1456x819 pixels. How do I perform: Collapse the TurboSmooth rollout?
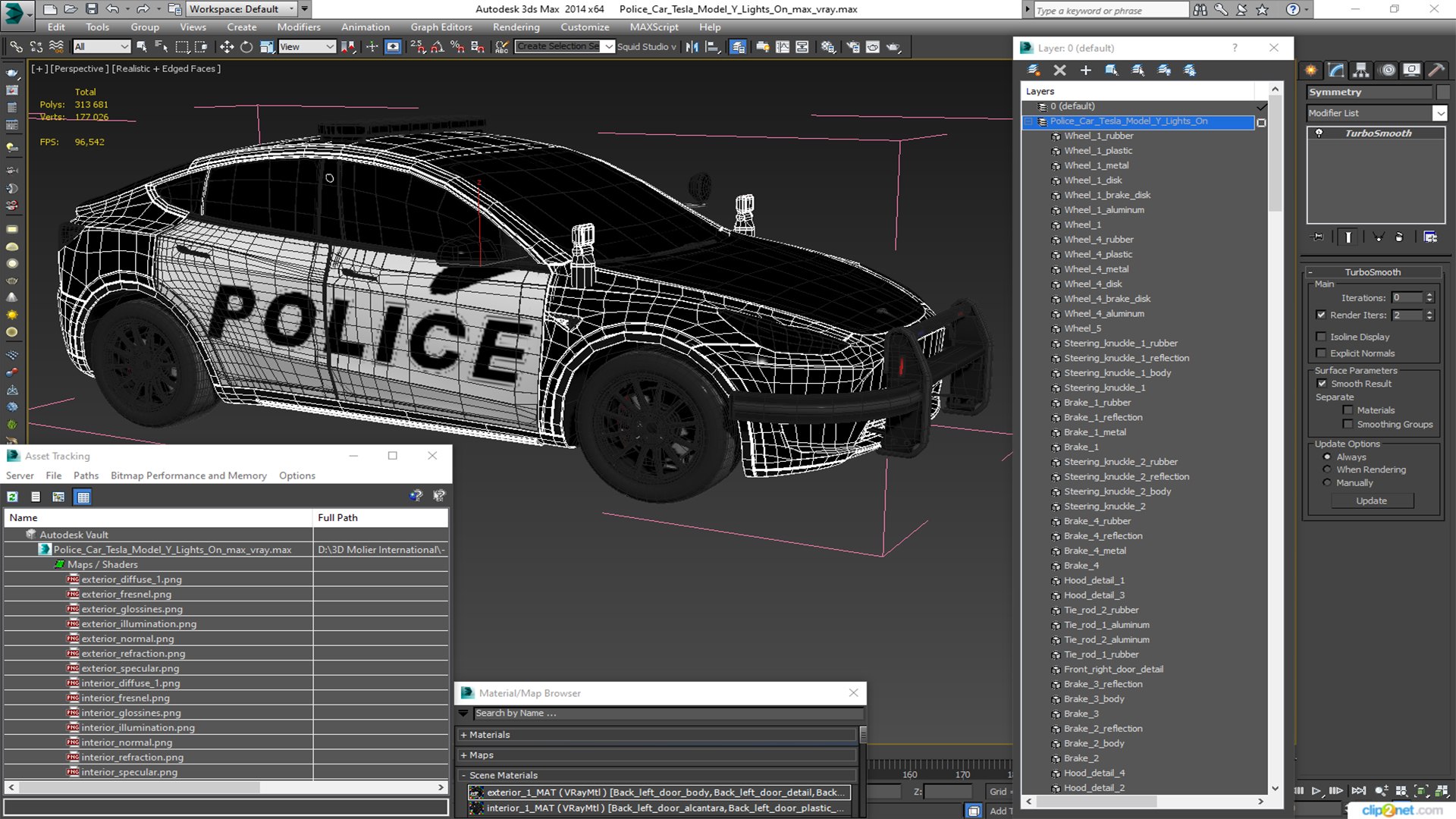[x=1372, y=272]
